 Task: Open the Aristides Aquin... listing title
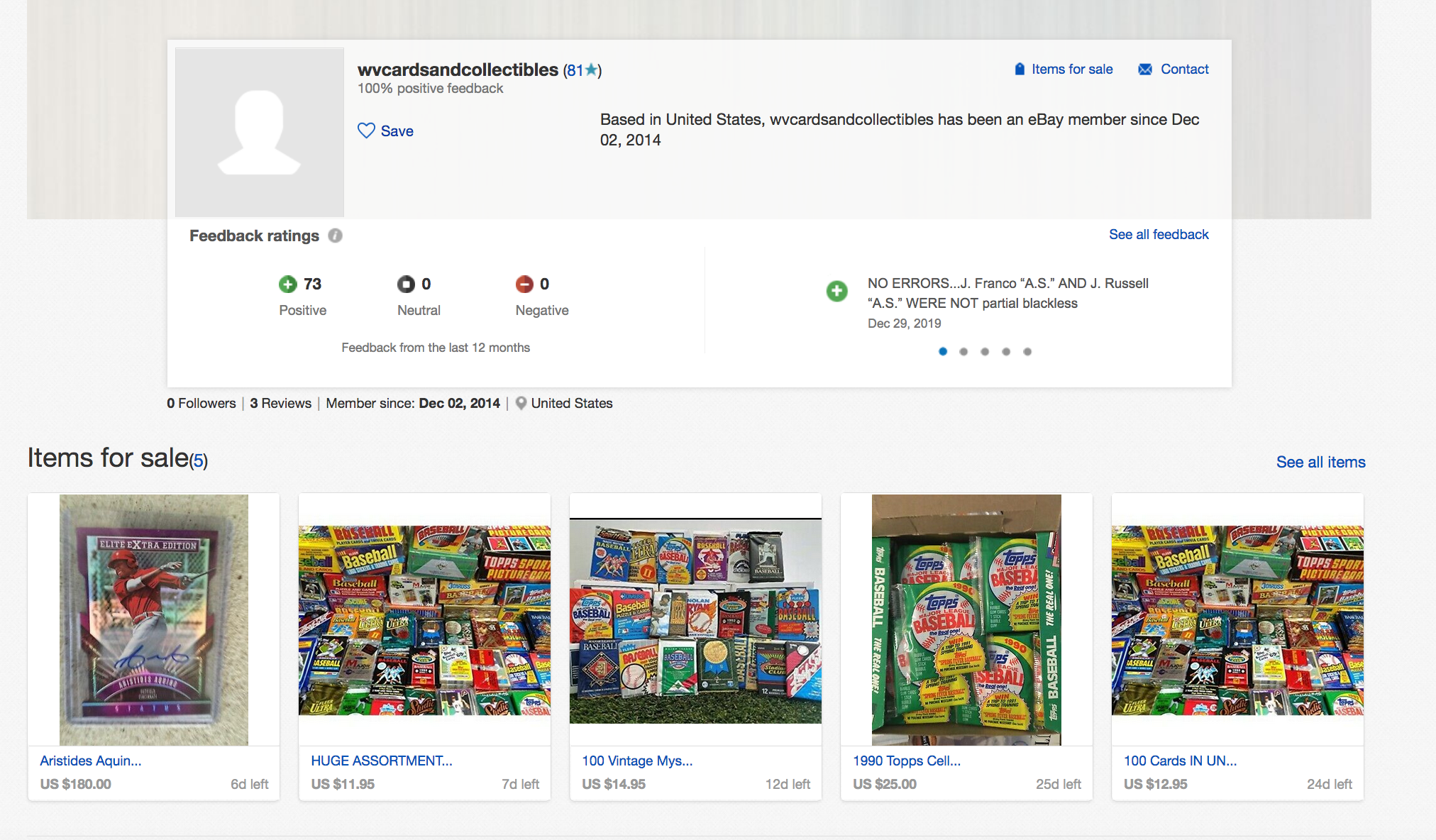point(91,761)
